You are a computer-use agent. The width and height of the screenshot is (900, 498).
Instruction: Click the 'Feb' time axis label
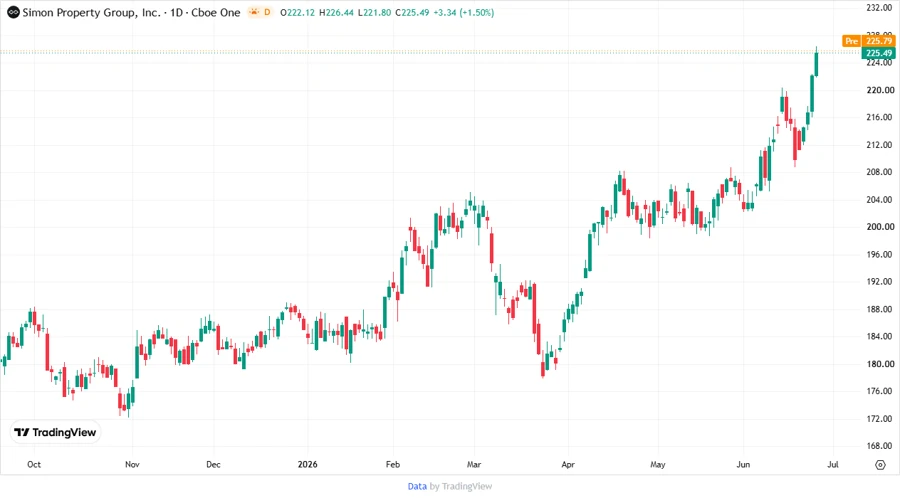coord(393,464)
